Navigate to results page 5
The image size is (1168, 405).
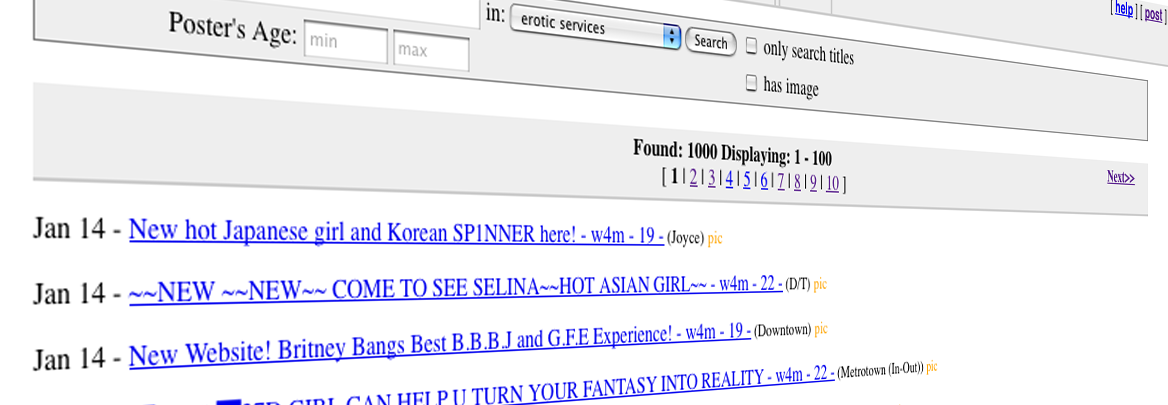(x=746, y=180)
